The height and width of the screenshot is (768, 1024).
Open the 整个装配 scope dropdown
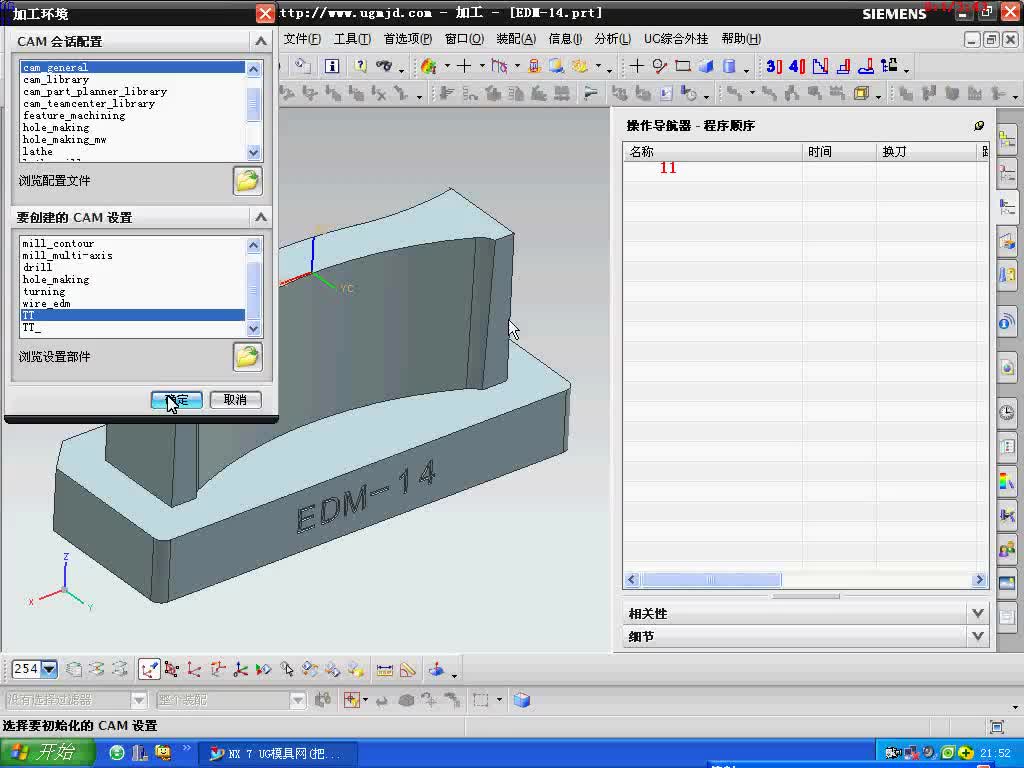pyautogui.click(x=298, y=700)
